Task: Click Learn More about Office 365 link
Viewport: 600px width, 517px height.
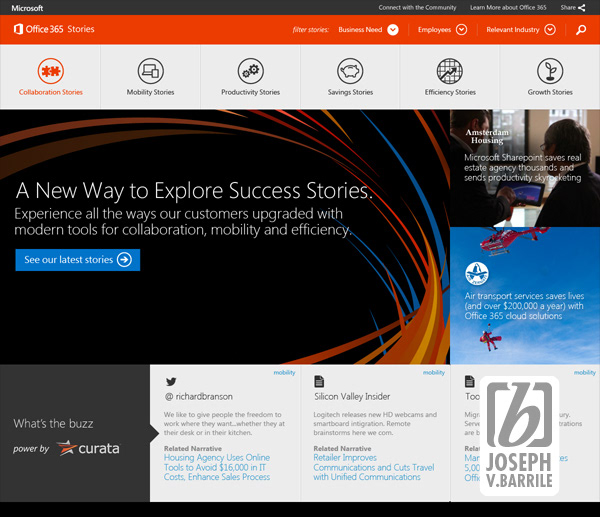Action: (508, 8)
